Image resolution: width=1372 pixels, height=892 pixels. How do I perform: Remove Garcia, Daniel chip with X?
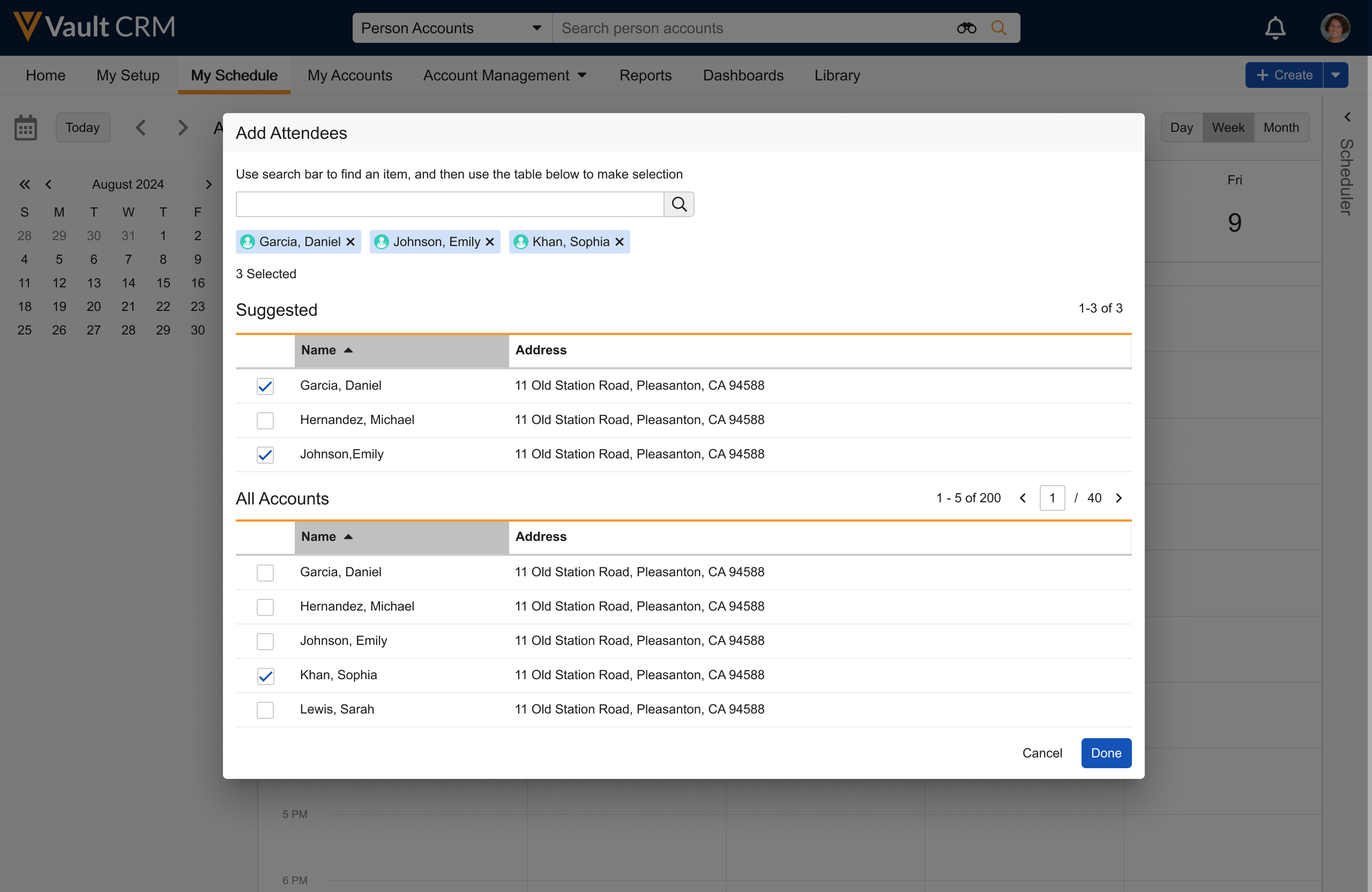click(351, 242)
